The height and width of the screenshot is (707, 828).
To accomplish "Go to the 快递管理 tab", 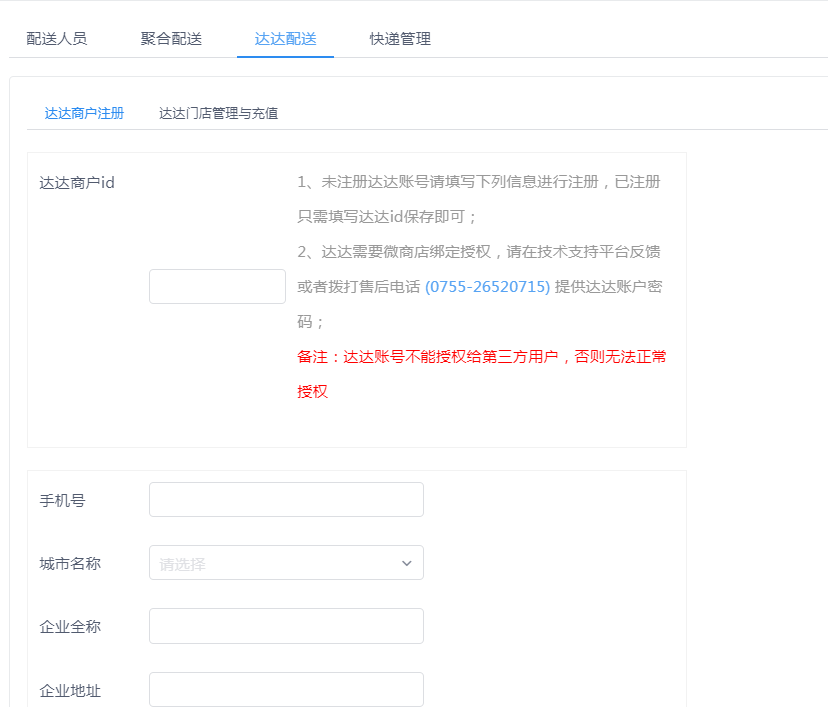I will pyautogui.click(x=400, y=39).
